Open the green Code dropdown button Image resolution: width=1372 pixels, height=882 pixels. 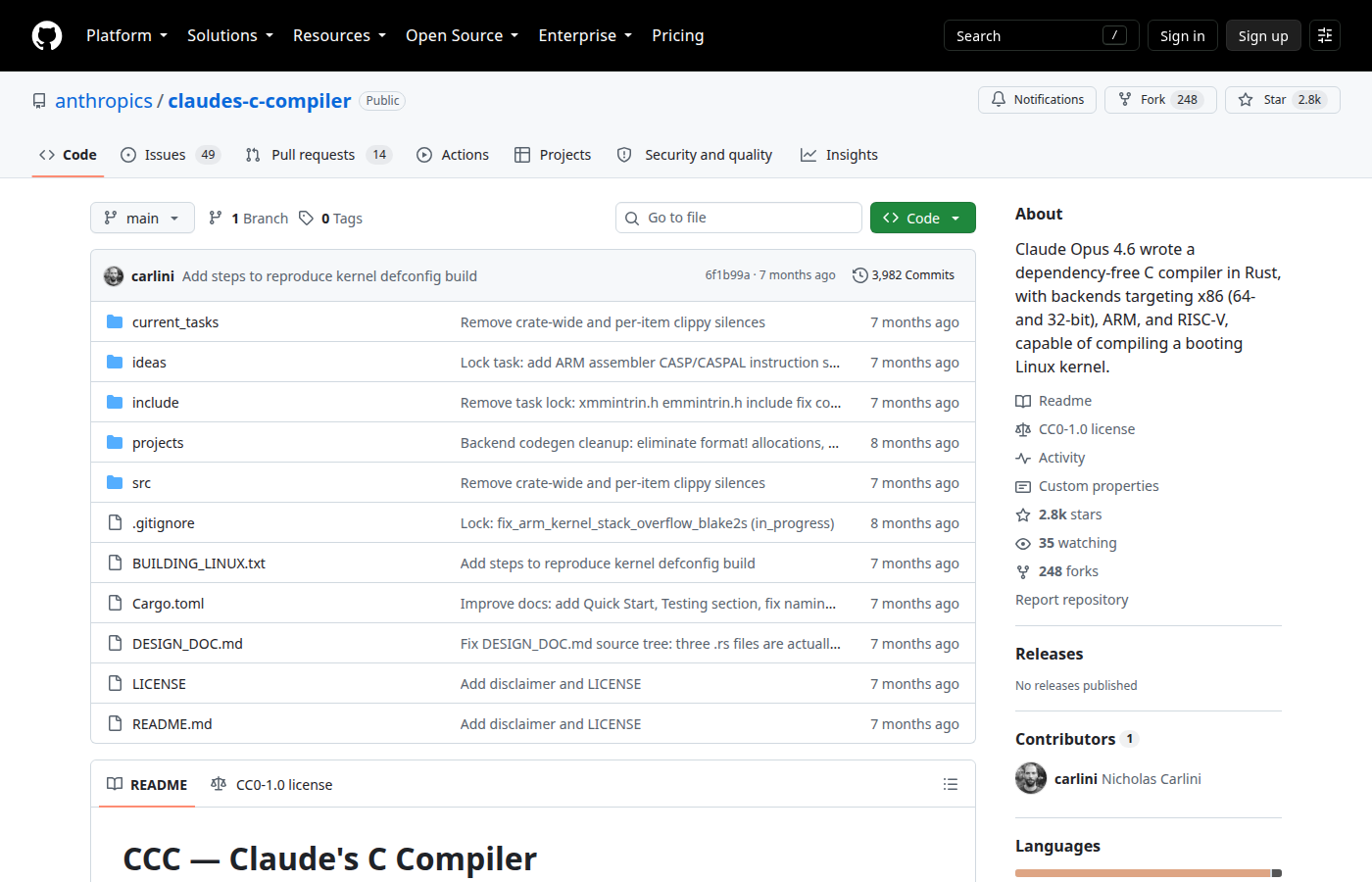(922, 218)
